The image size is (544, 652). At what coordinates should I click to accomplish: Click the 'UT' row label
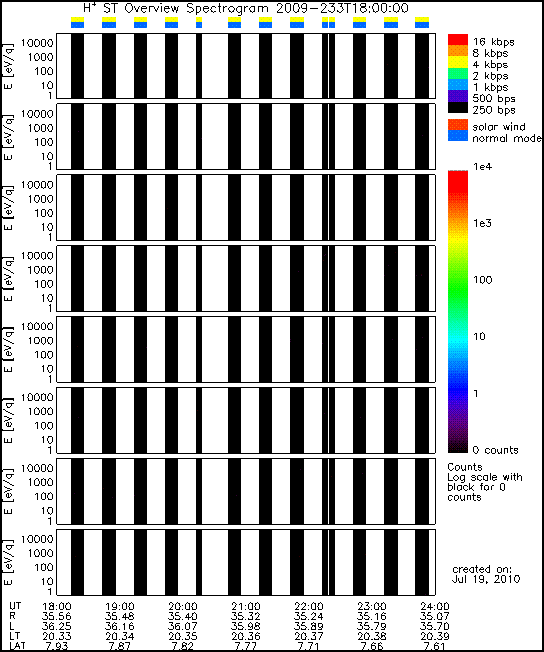[15, 606]
